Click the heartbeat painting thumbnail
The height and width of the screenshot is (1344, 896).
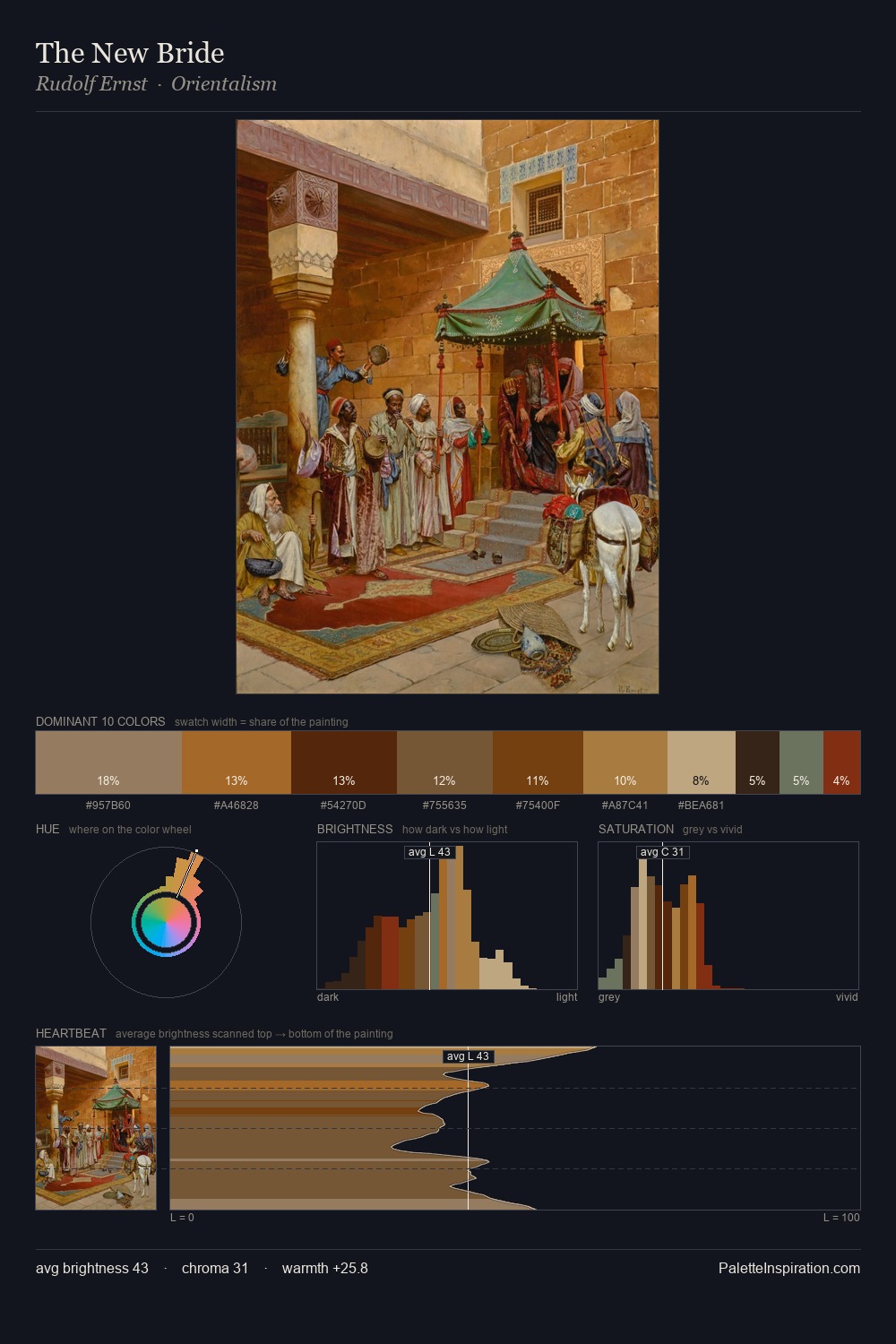click(x=96, y=1128)
